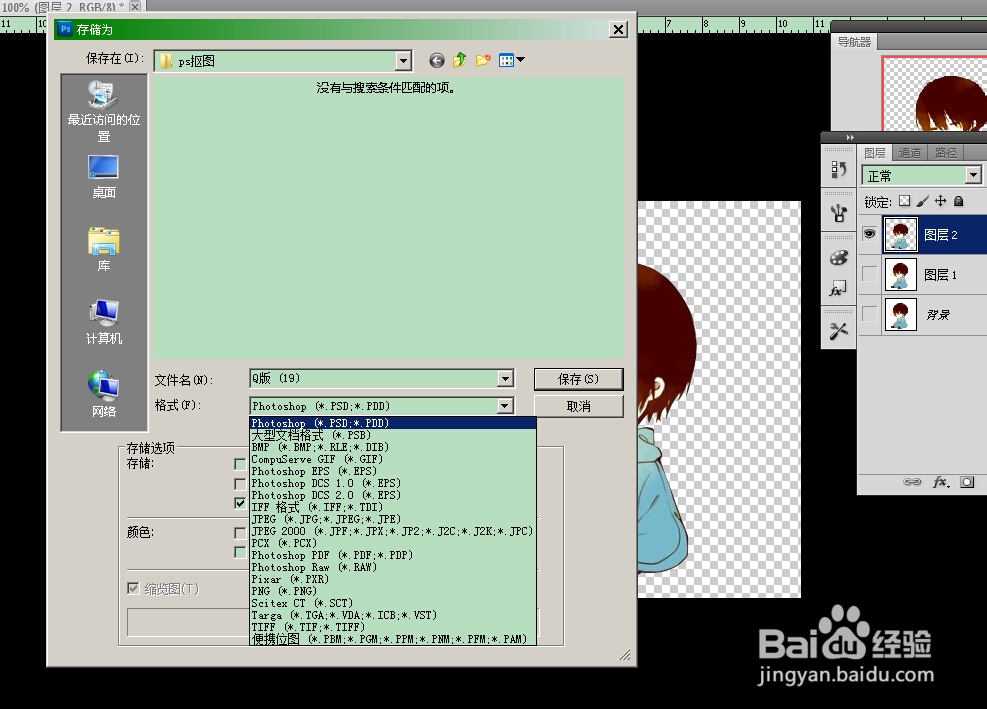Toggle 缩览图(T) thumbnail checkbox
This screenshot has width=987, height=709.
point(133,588)
